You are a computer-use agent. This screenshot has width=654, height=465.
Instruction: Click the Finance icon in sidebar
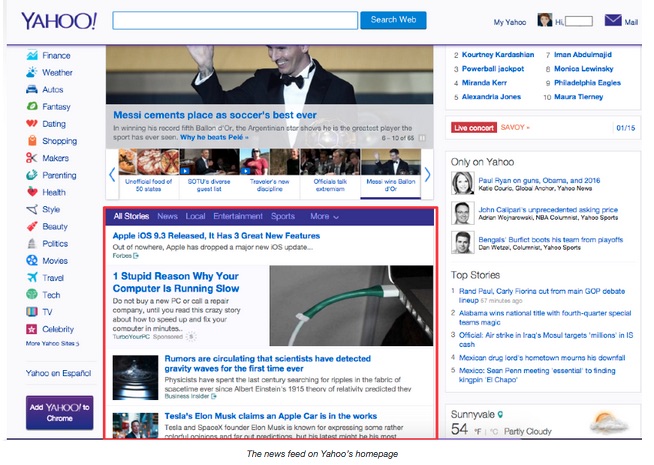click(x=33, y=56)
